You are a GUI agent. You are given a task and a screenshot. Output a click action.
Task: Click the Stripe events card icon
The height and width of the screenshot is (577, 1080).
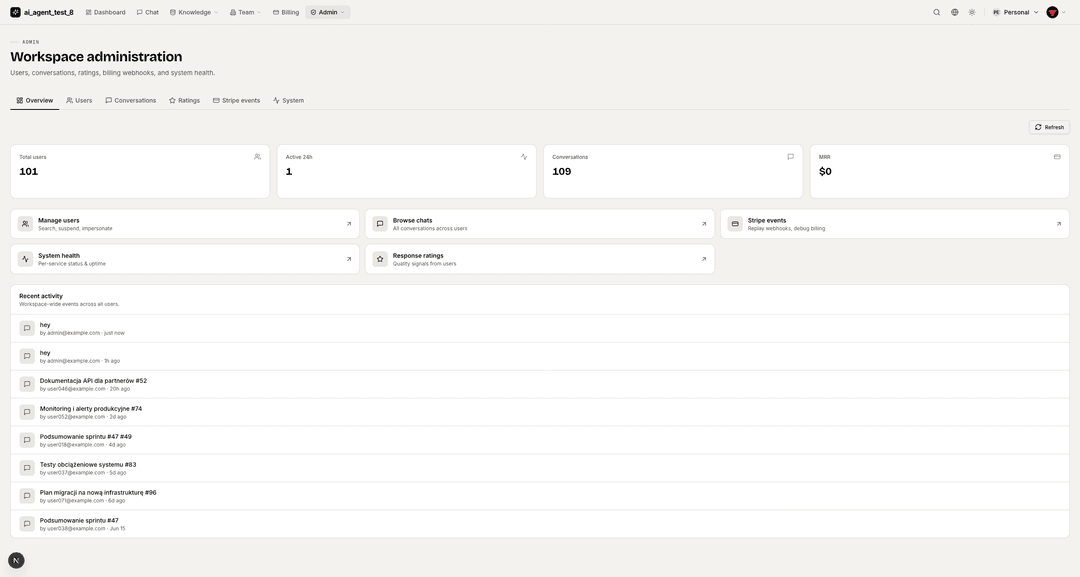pyautogui.click(x=735, y=224)
